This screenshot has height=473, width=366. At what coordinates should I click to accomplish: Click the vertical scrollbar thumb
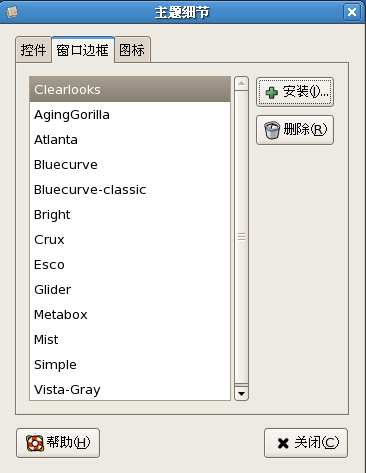241,237
